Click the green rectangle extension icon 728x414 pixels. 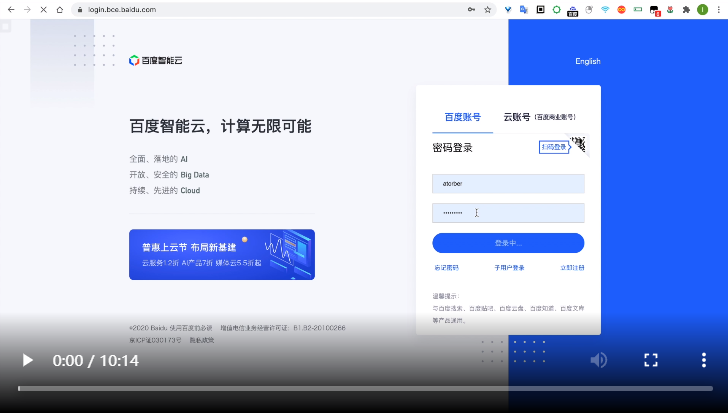tap(638, 9)
